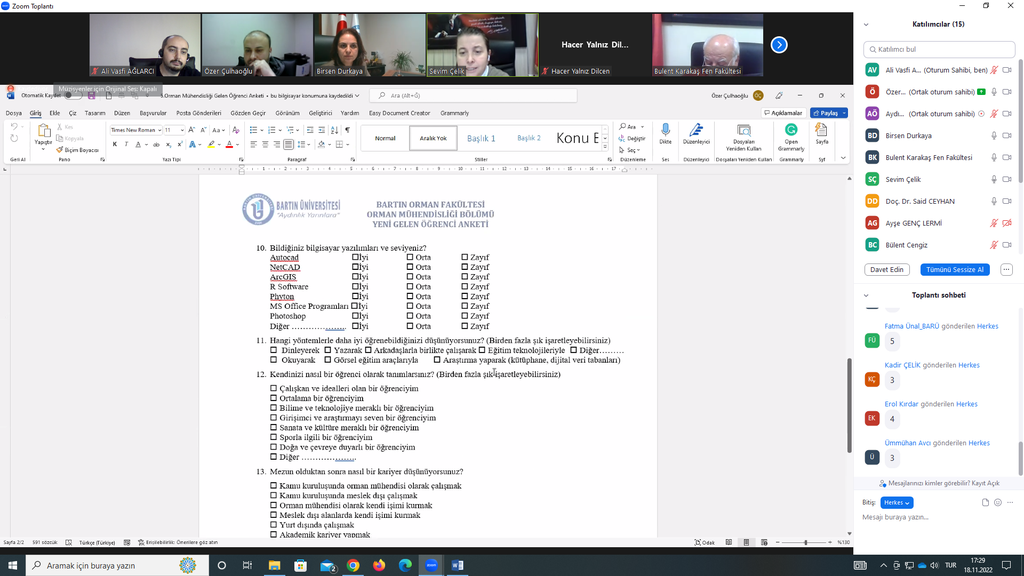Click the Katılımcı bul search field

tap(930, 49)
